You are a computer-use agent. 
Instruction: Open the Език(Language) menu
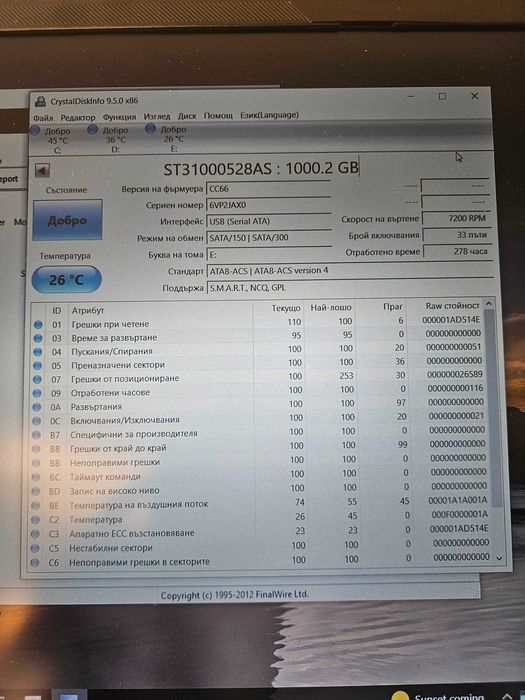click(269, 115)
